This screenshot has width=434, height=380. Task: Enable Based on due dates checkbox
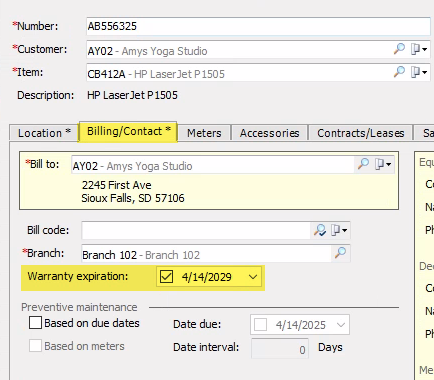[x=35, y=323]
